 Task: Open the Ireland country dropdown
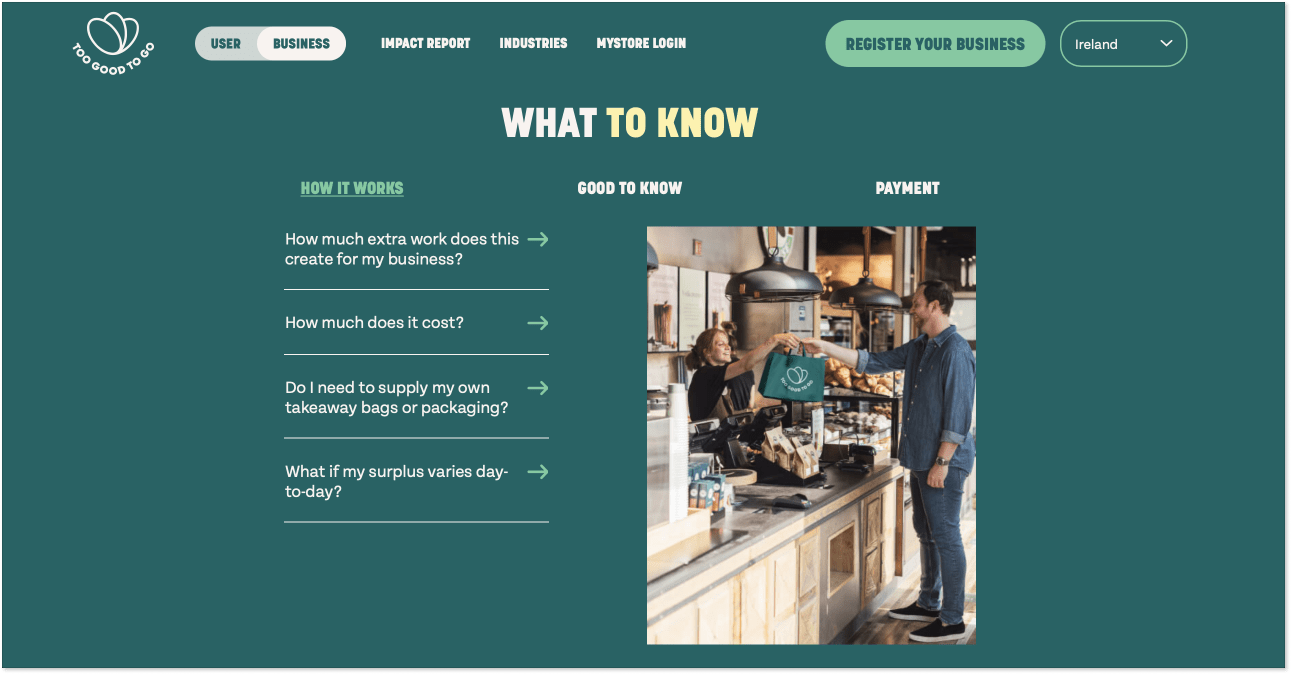[x=1123, y=44]
